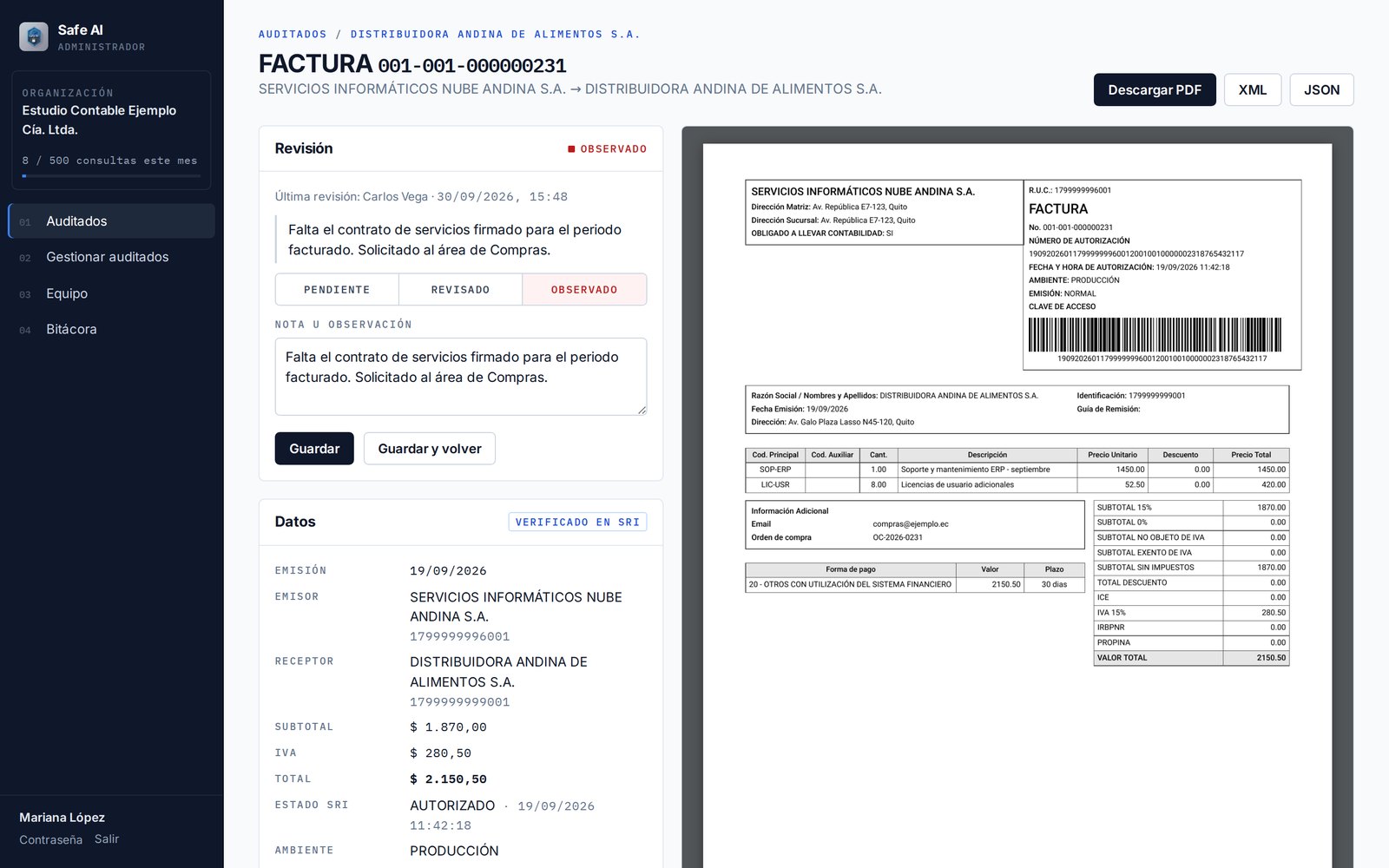Click the total value $ 2.150,50
Image resolution: width=1389 pixels, height=868 pixels.
pos(448,779)
